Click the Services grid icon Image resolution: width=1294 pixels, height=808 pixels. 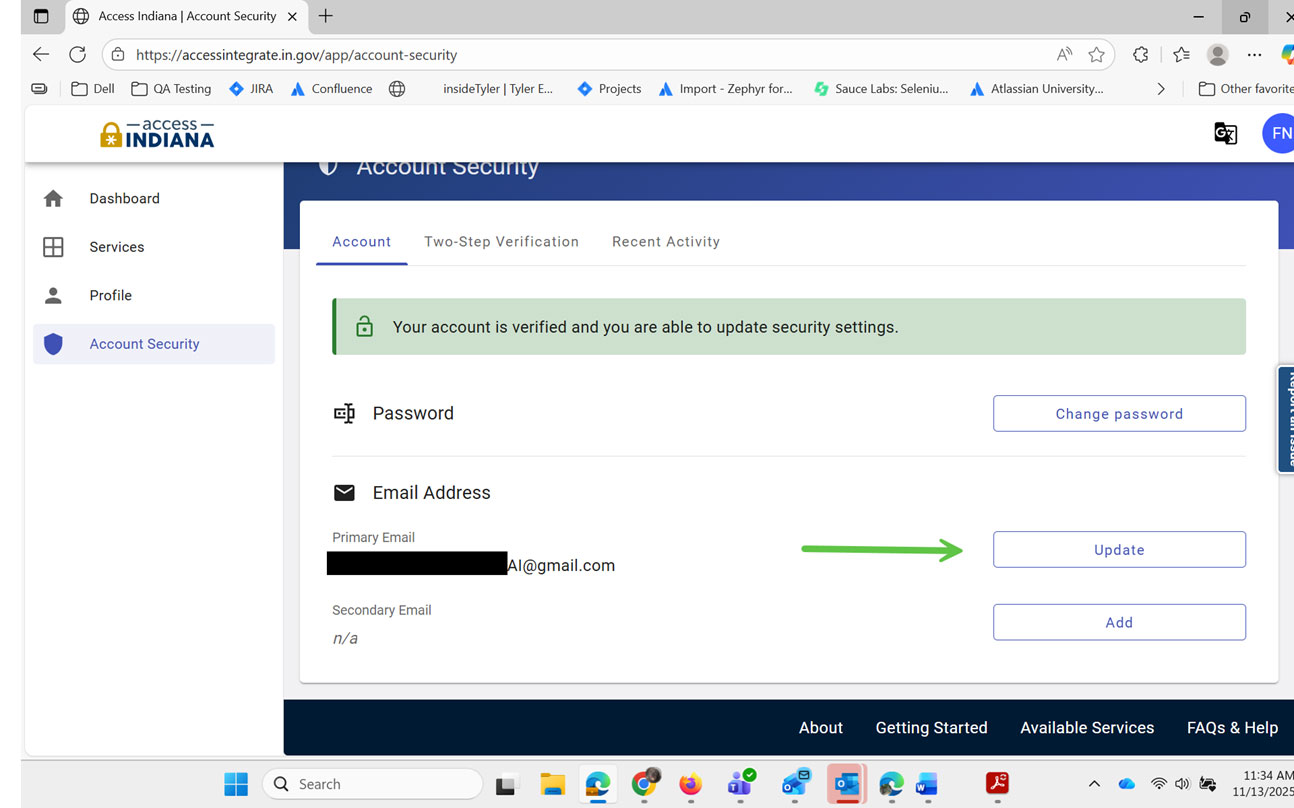(53, 247)
